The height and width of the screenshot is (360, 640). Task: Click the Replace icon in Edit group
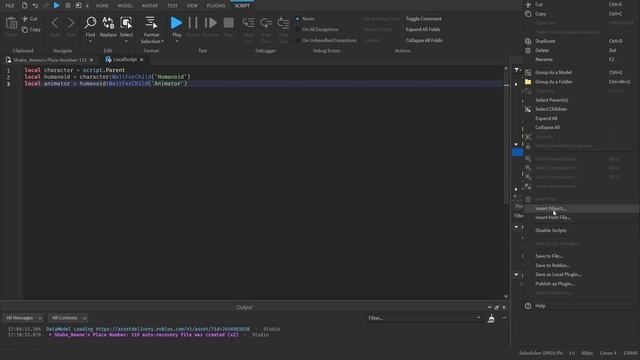(108, 23)
